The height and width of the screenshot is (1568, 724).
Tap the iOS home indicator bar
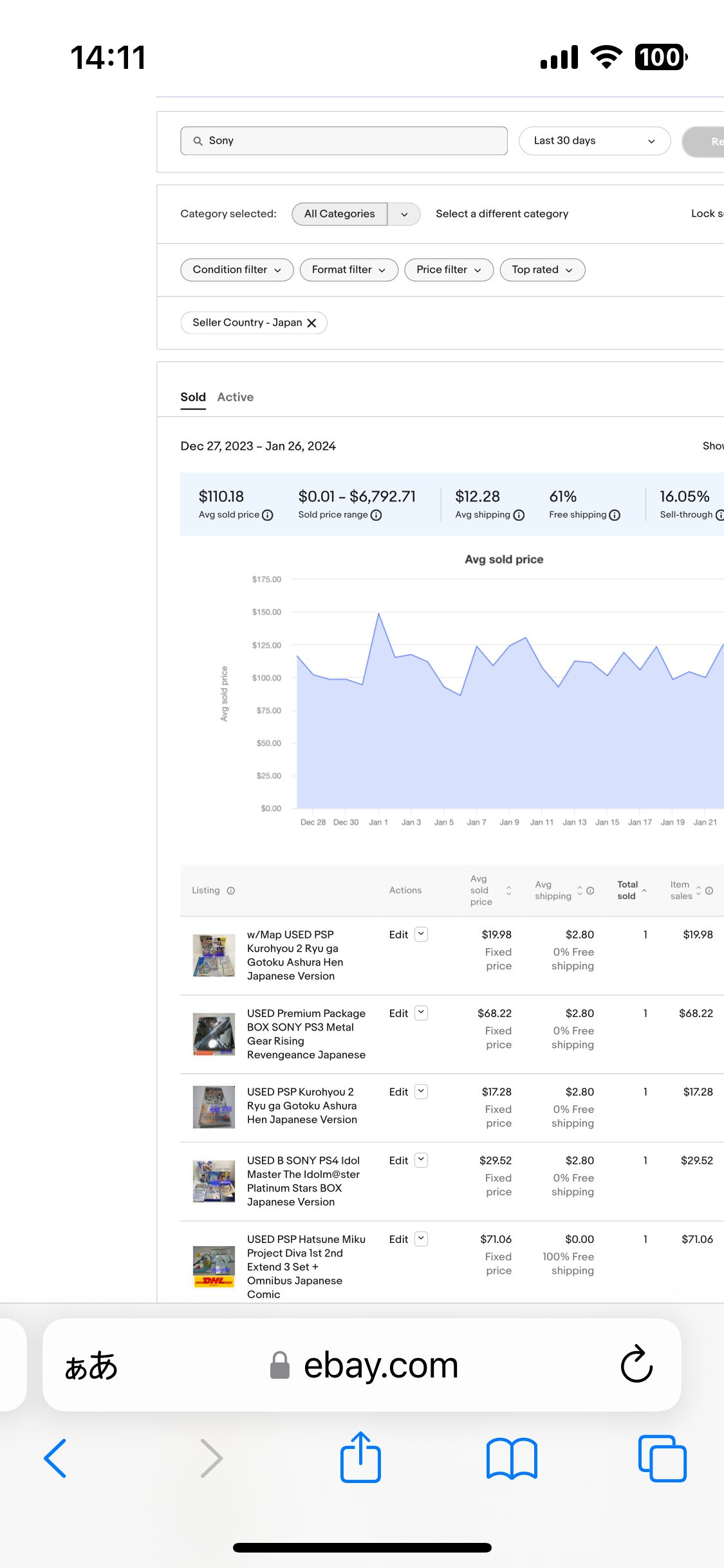point(362,1547)
